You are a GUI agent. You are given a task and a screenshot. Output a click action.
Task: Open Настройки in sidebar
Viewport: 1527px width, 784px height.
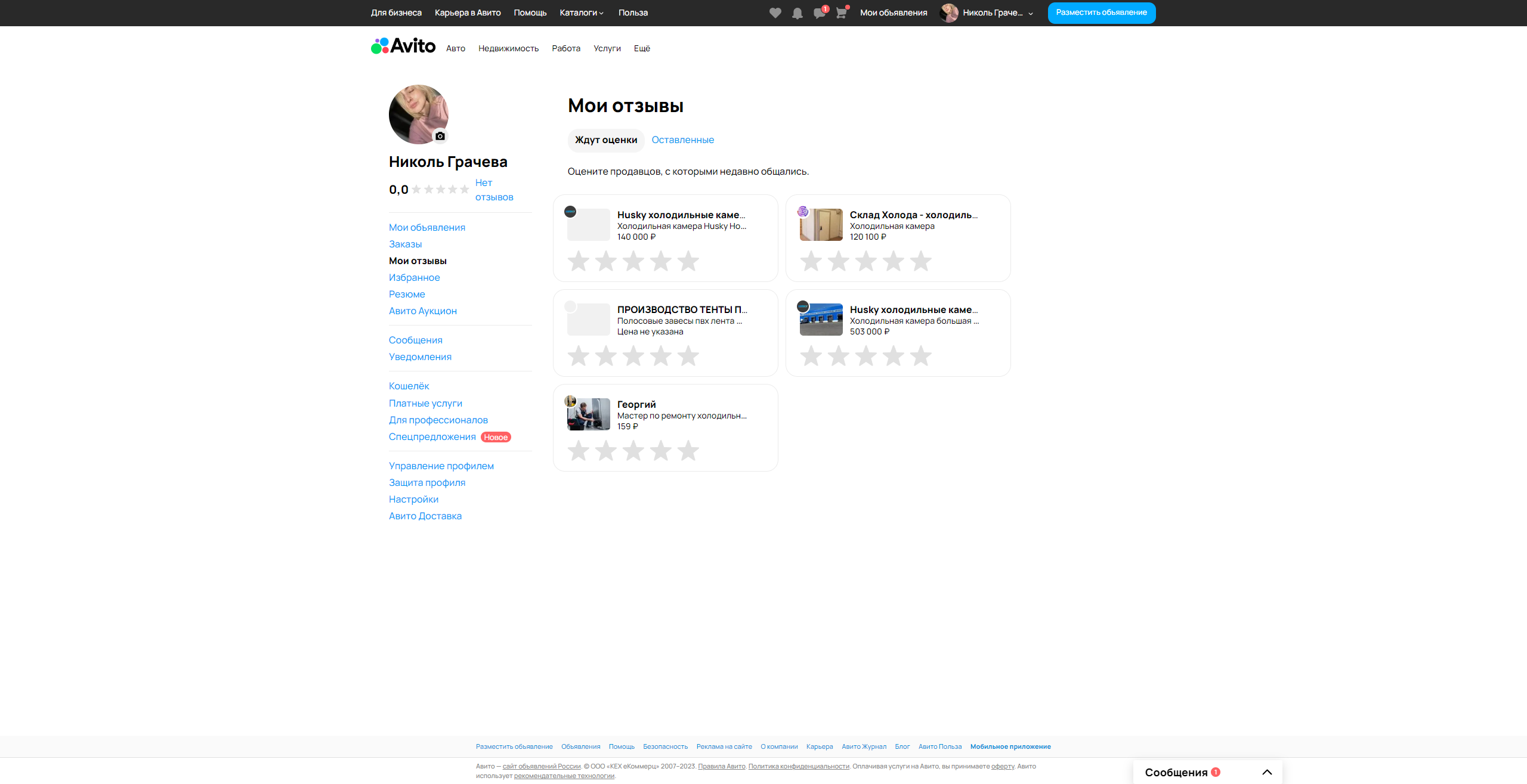pyautogui.click(x=413, y=500)
